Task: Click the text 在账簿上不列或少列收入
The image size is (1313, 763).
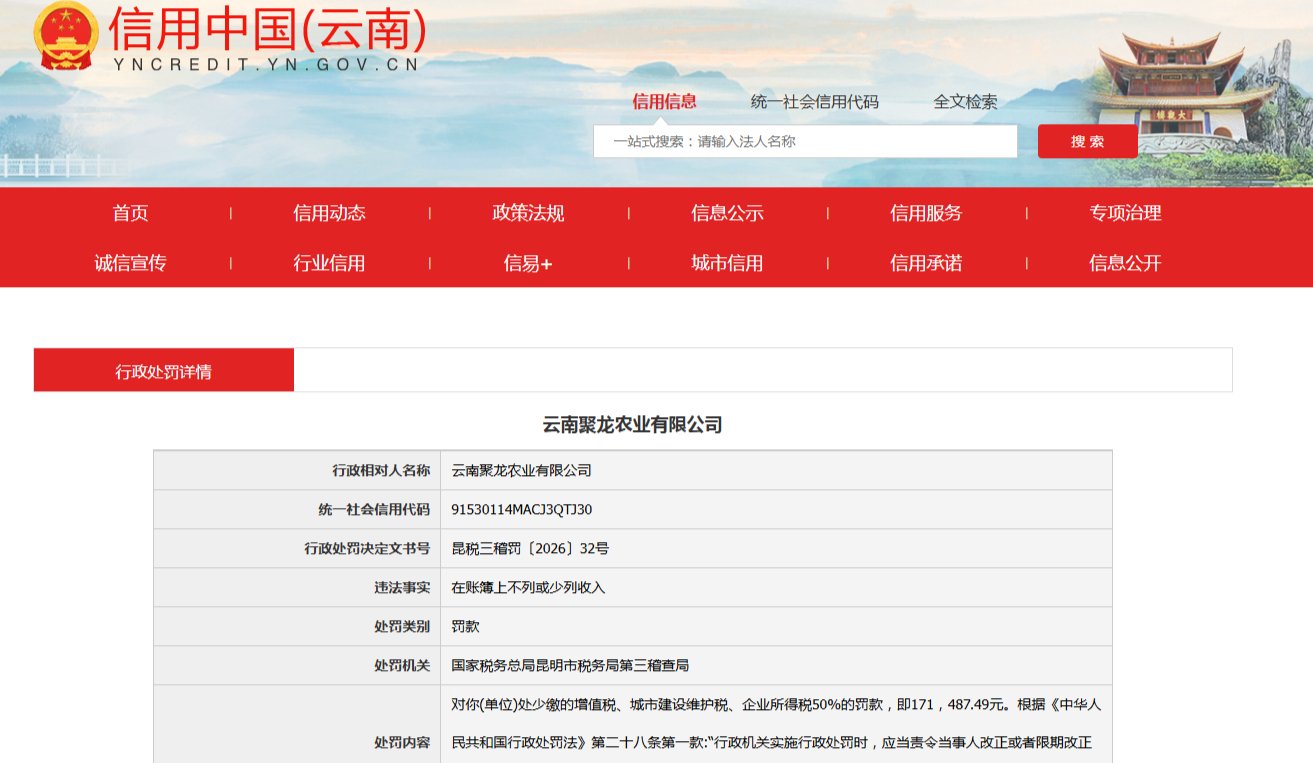Action: [x=528, y=587]
